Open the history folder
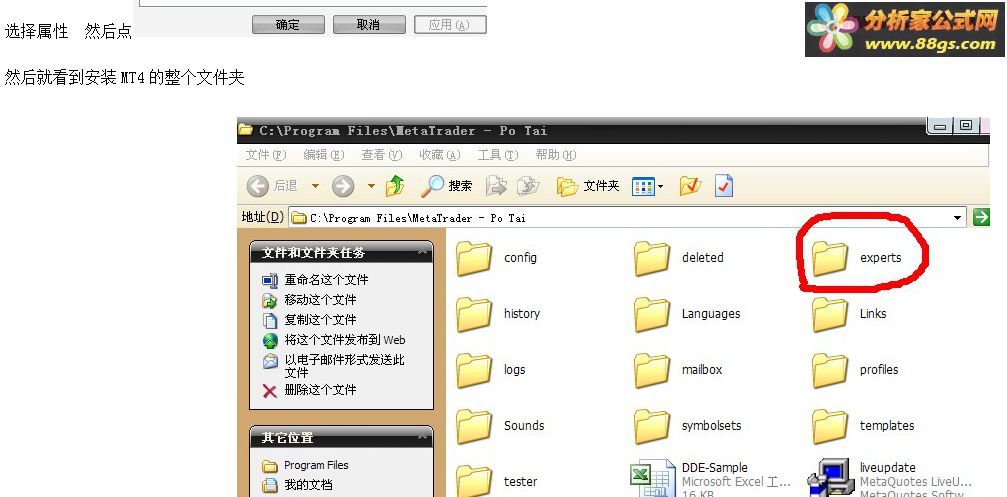The image size is (1007, 497). coord(498,314)
